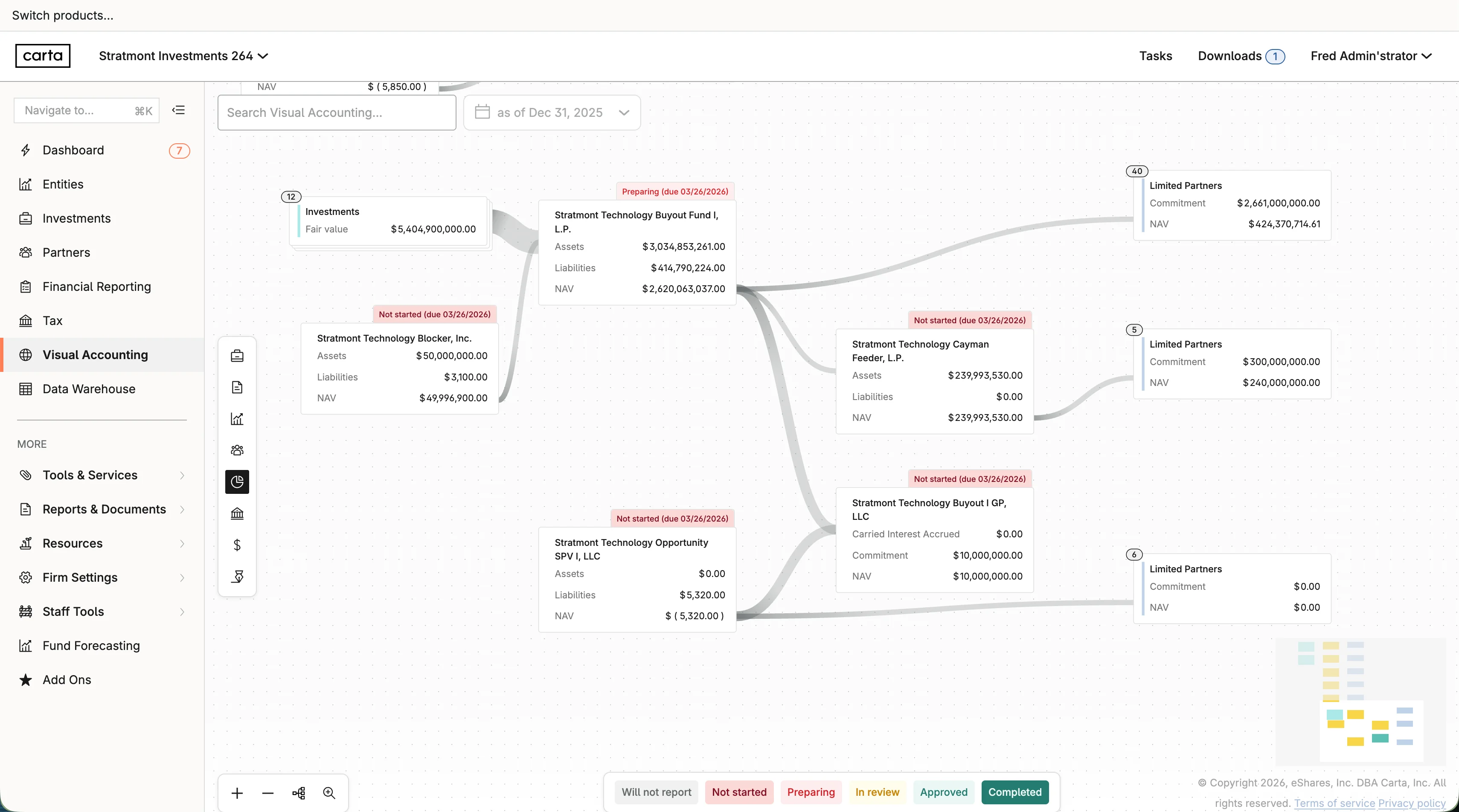
Task: Open Stratmont Technology Buyout I GP, LLC card
Action: 935,540
